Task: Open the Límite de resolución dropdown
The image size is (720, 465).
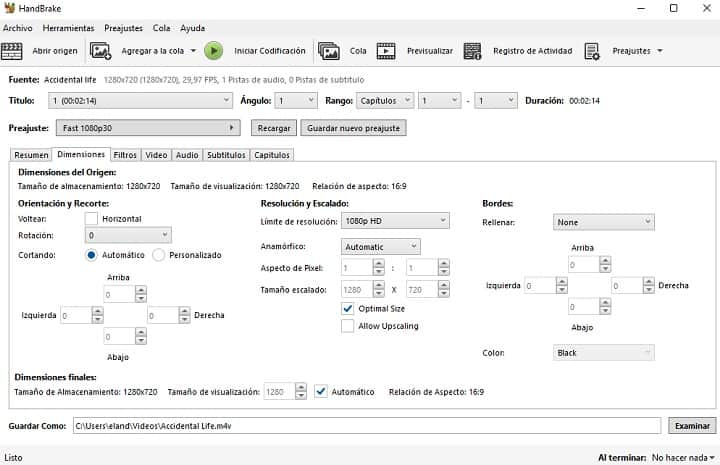Action: [395, 221]
